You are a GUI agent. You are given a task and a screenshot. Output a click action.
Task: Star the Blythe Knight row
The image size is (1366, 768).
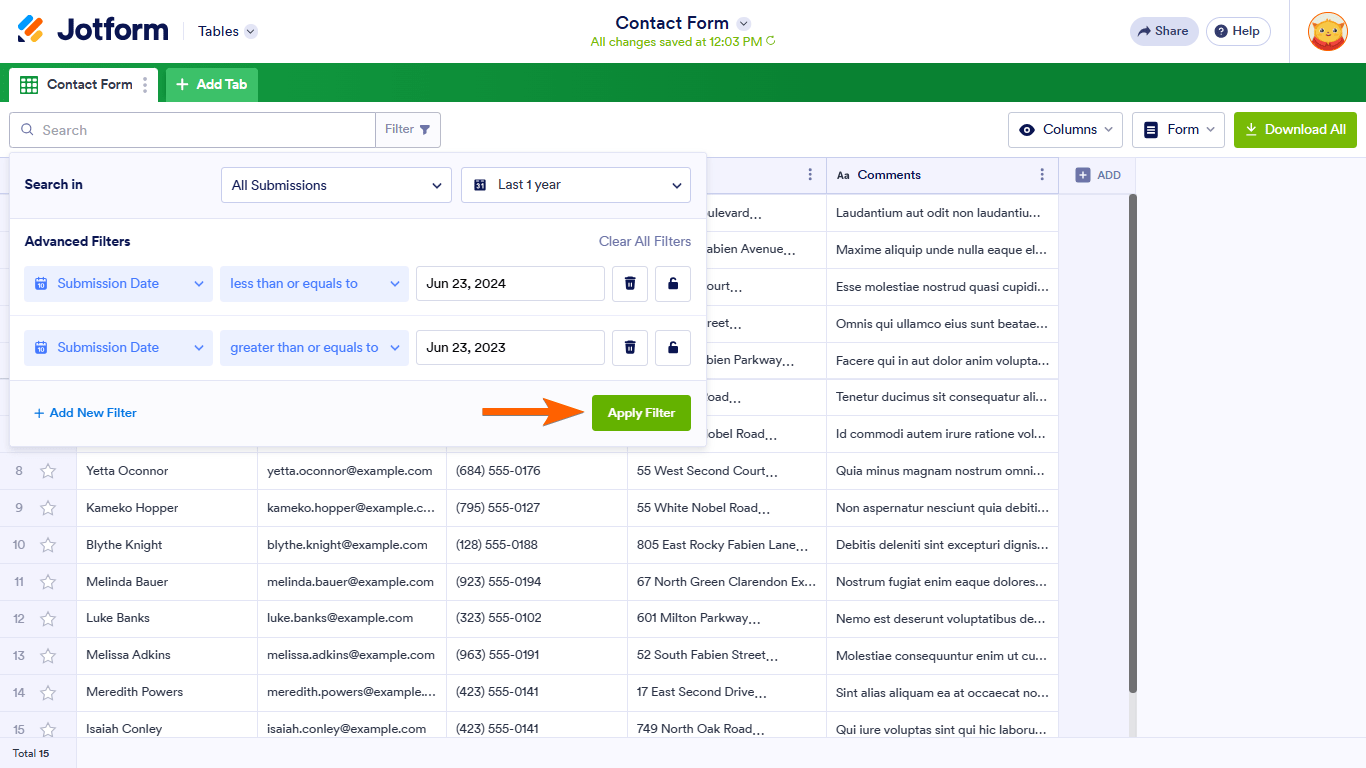click(x=48, y=545)
